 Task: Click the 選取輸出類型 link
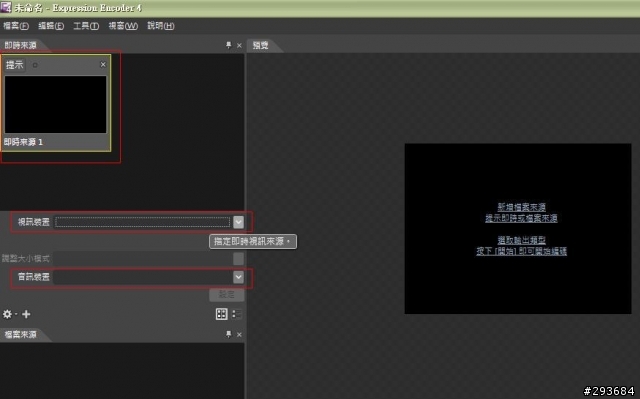521,240
